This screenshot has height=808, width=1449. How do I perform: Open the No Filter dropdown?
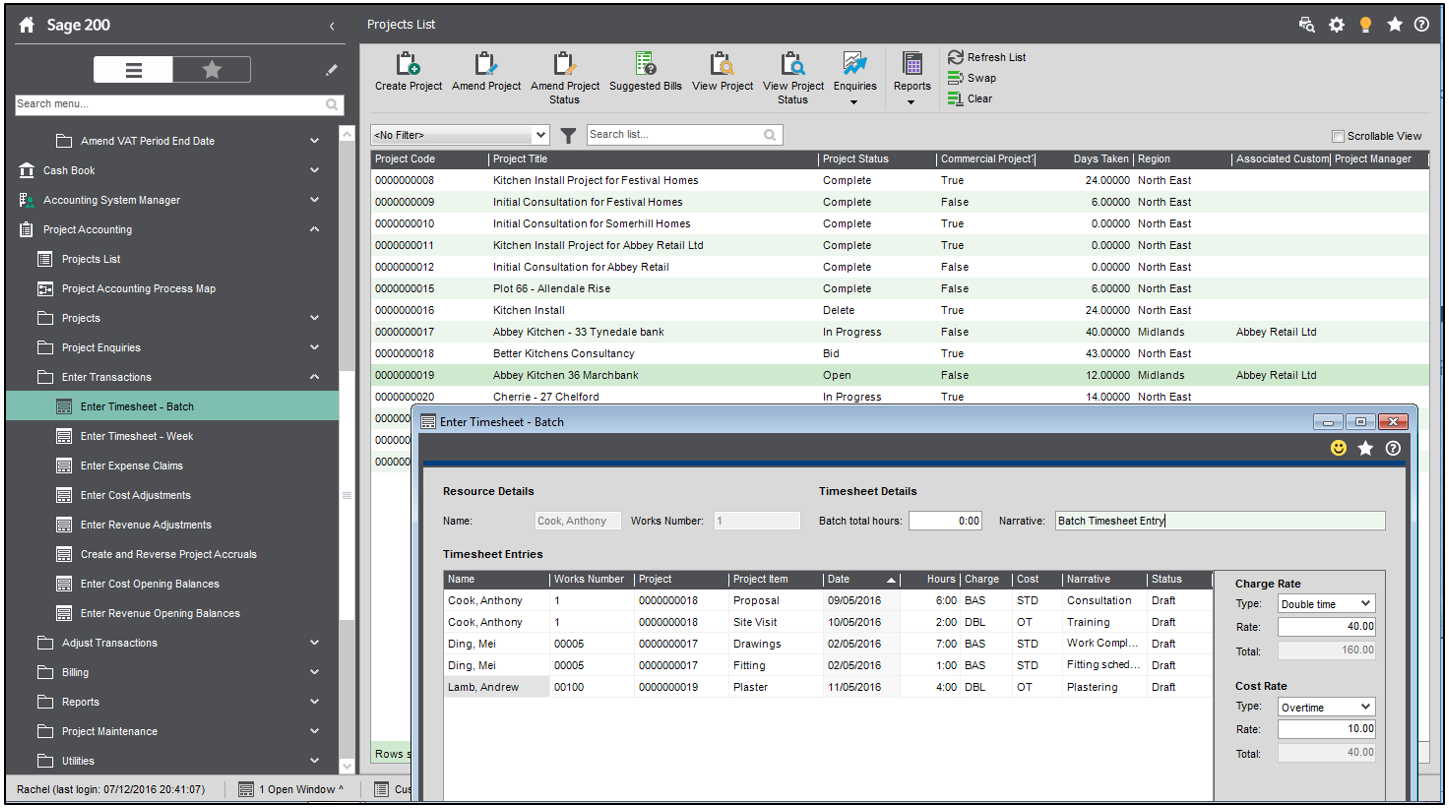tap(460, 135)
